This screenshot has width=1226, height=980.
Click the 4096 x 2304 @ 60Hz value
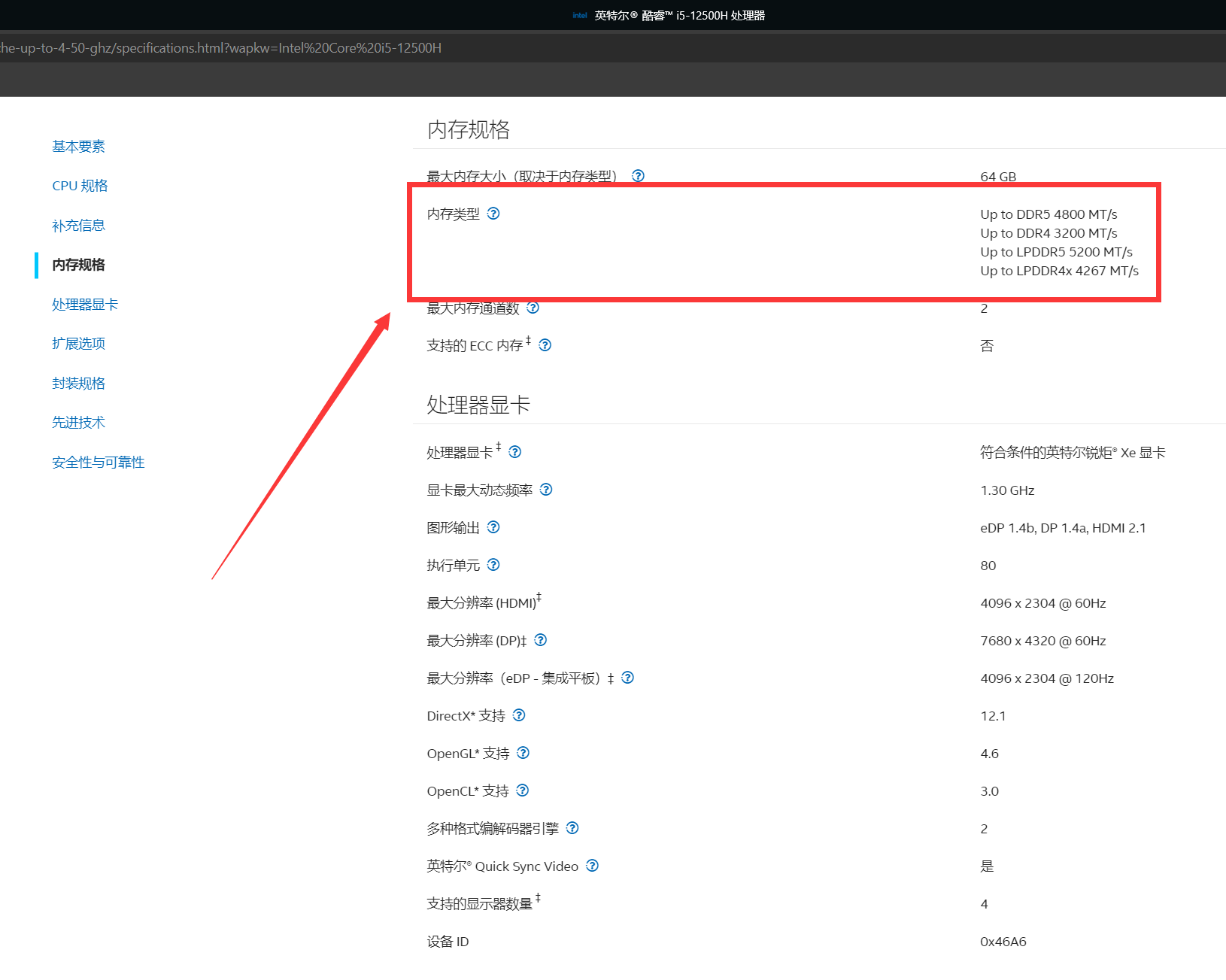tap(1043, 603)
